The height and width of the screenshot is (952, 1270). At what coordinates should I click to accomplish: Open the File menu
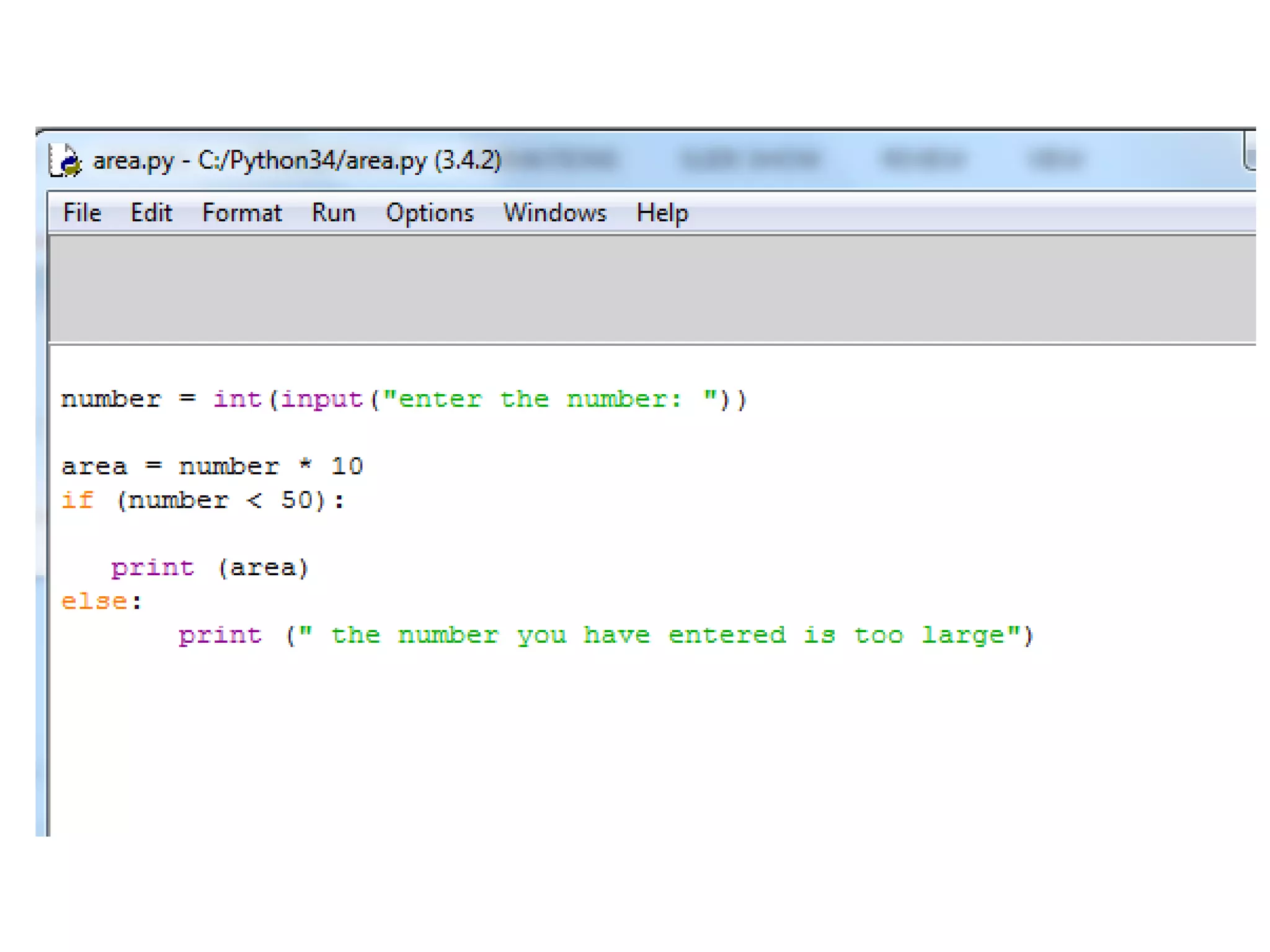click(82, 213)
